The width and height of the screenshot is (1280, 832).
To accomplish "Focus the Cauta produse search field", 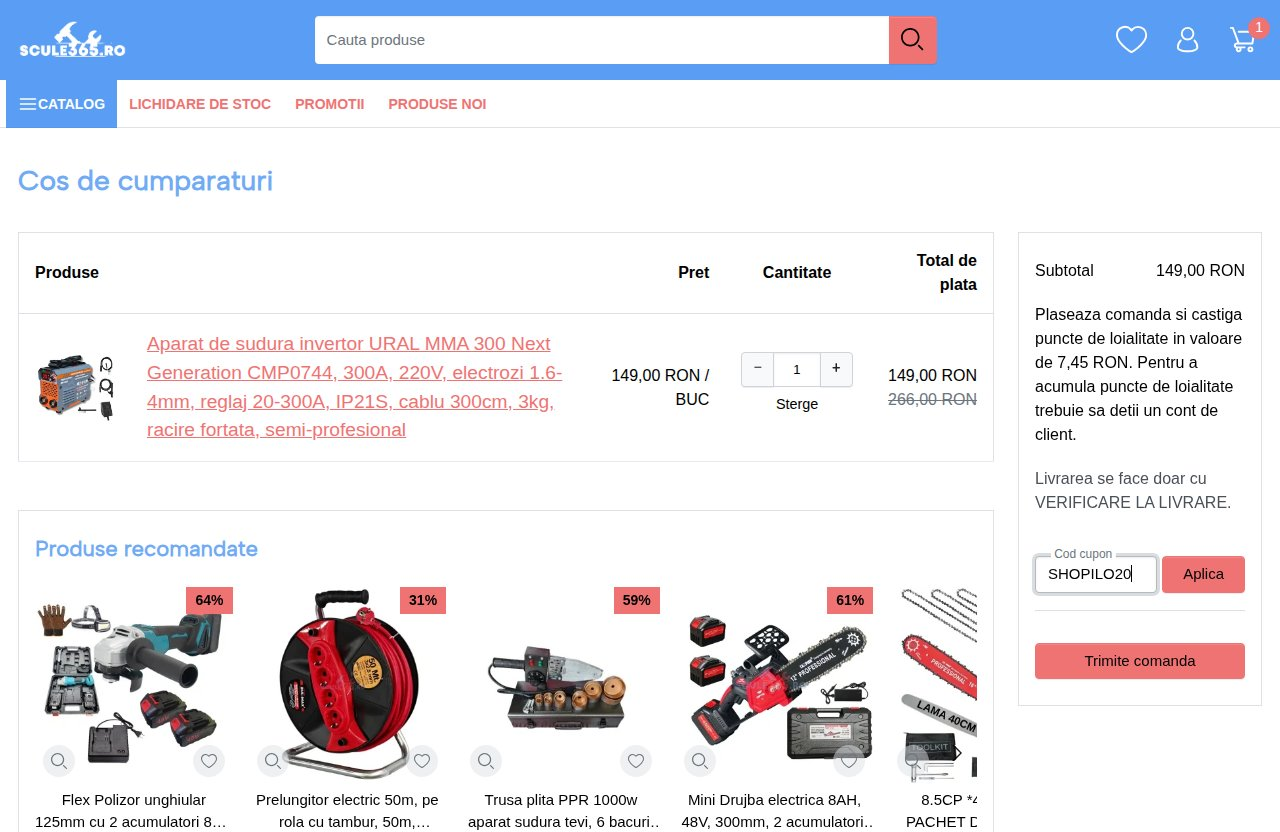I will (602, 40).
